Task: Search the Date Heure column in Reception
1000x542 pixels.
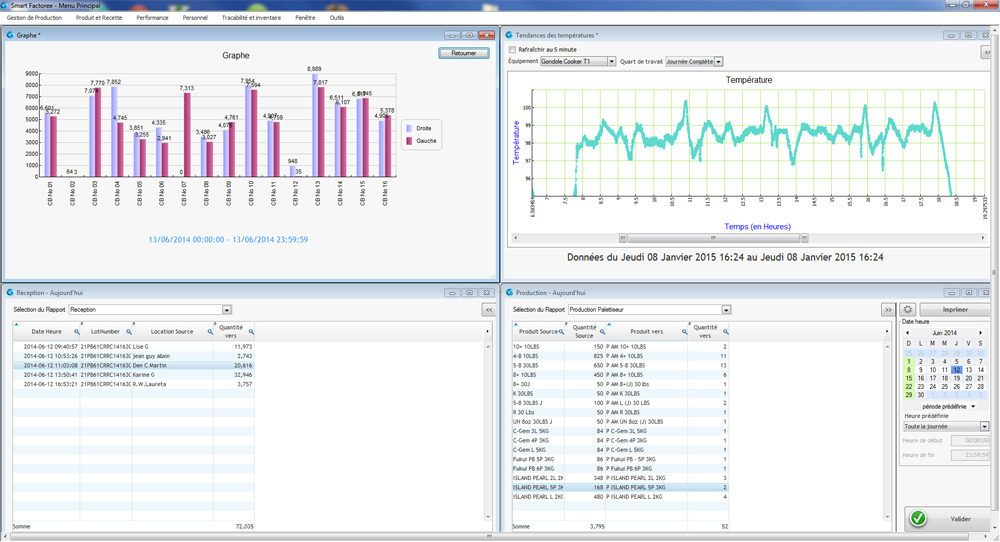Action: click(x=77, y=332)
